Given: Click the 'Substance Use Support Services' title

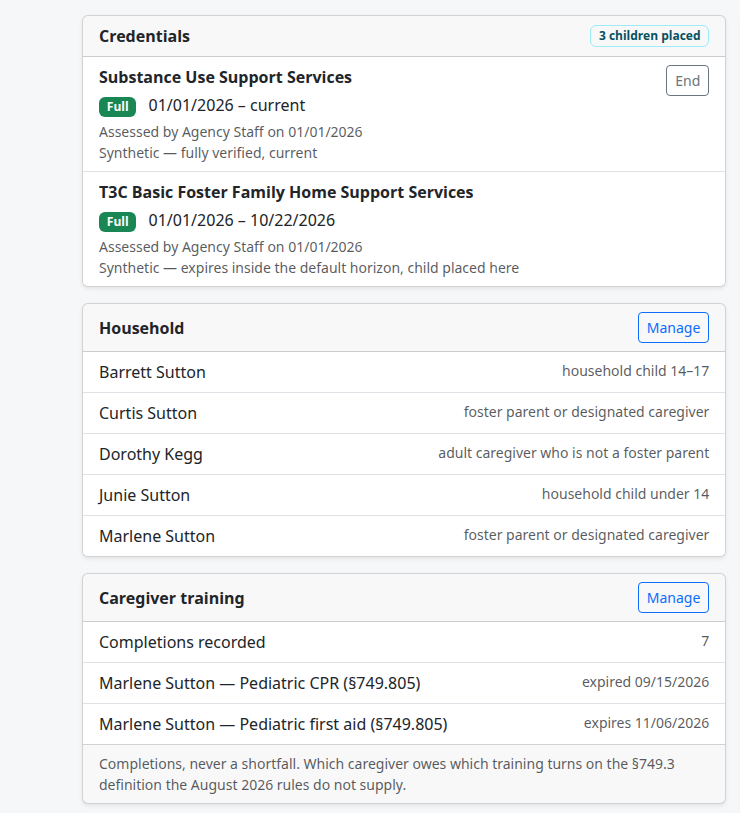Looking at the screenshot, I should [x=225, y=77].
